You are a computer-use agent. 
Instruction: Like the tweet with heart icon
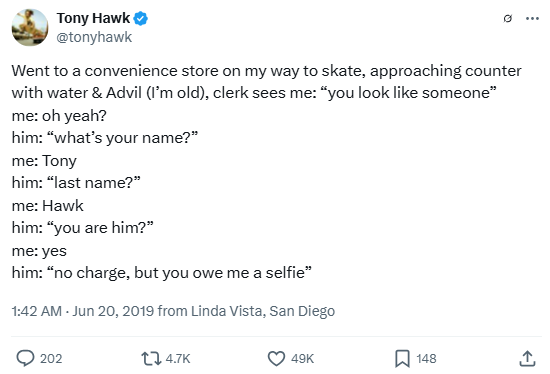click(276, 359)
